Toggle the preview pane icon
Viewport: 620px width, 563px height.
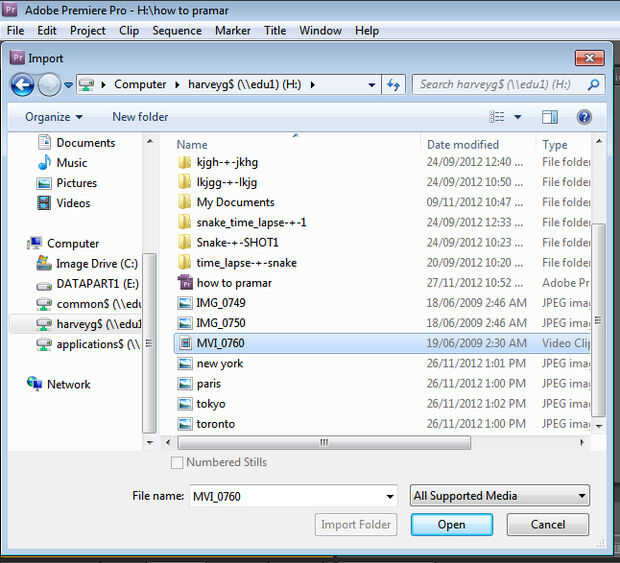click(x=550, y=117)
